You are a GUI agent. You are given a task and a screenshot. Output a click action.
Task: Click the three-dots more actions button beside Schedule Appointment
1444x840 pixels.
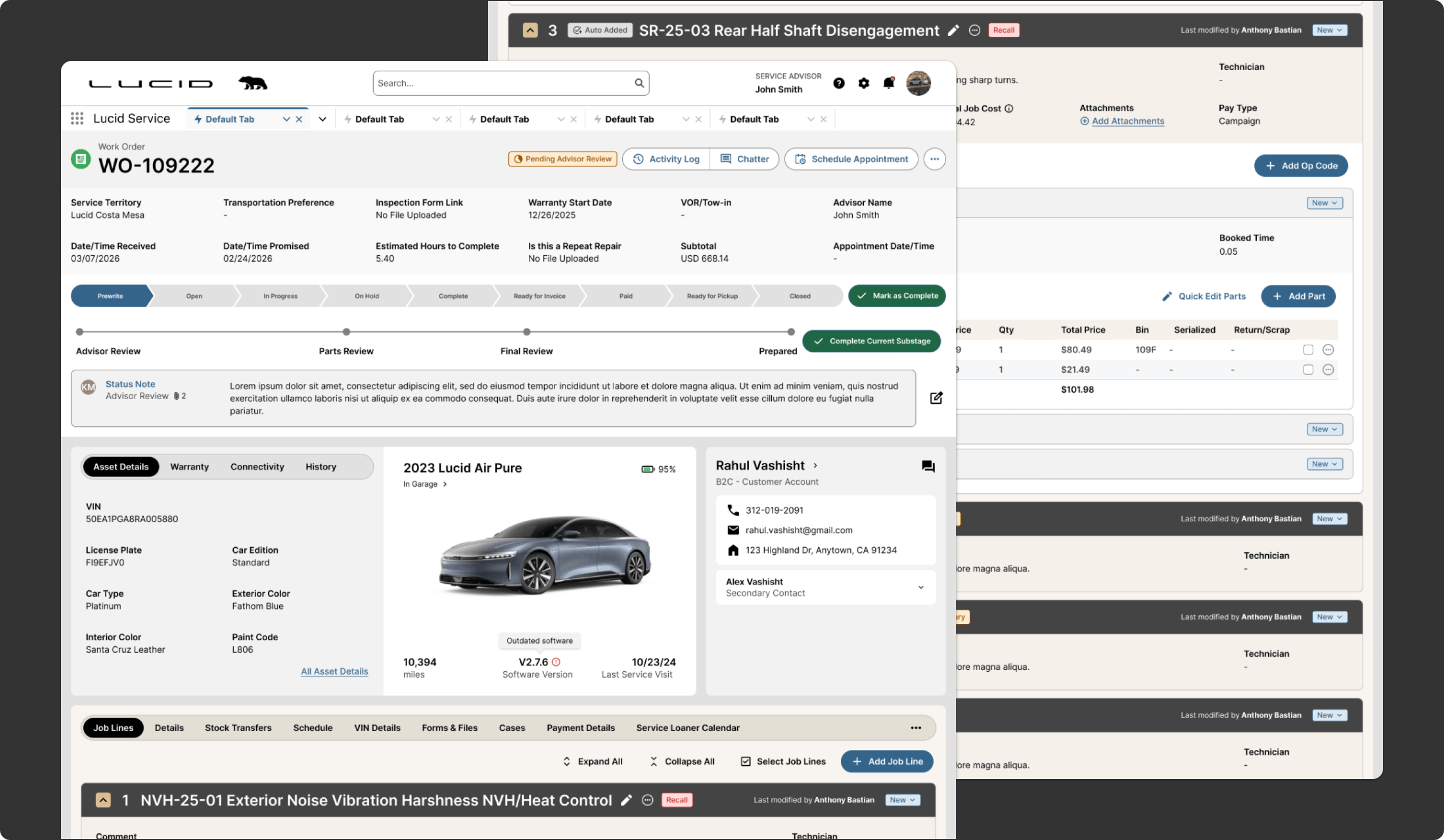(x=934, y=159)
